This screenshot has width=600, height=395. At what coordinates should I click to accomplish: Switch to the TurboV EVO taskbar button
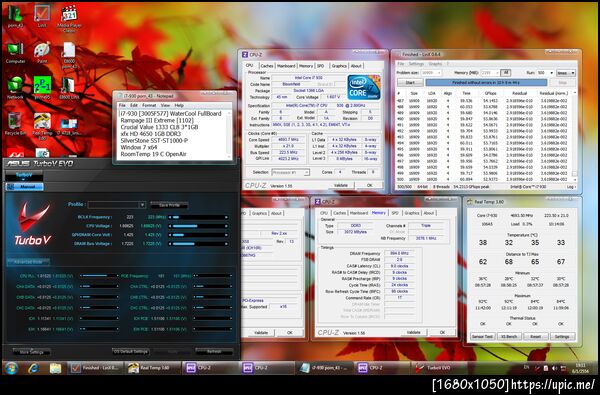[438, 368]
